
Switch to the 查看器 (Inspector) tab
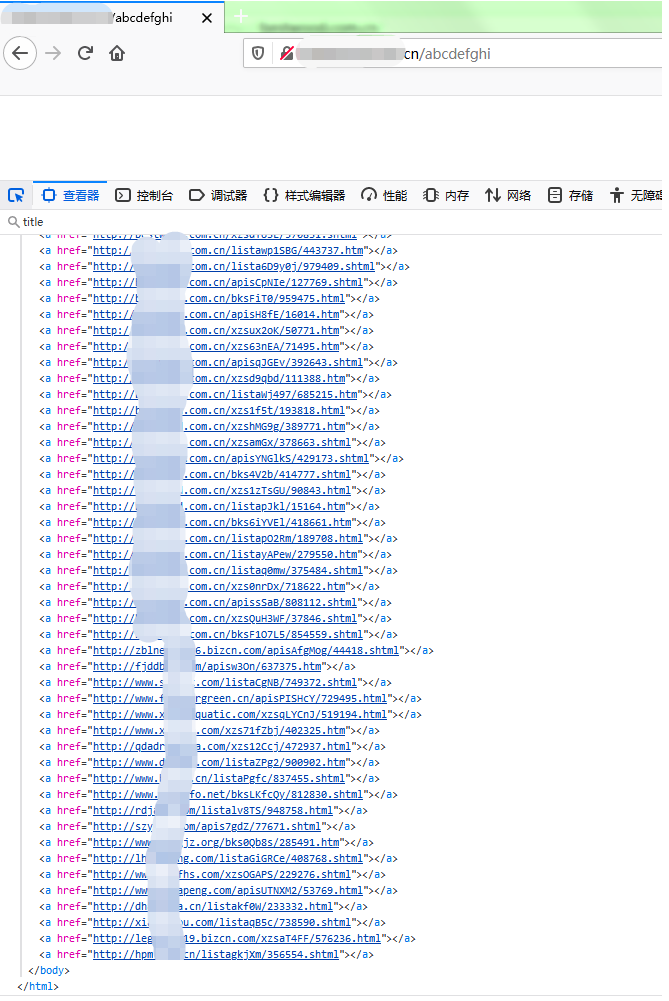point(70,195)
